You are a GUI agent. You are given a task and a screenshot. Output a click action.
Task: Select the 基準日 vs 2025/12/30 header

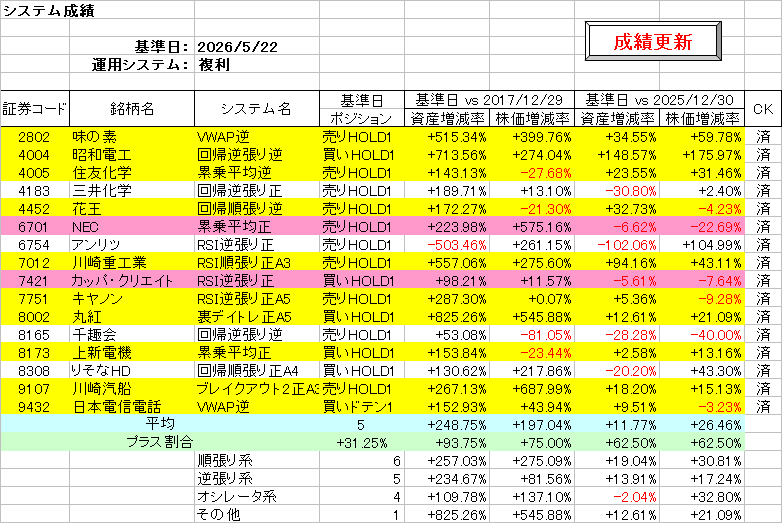point(659,100)
